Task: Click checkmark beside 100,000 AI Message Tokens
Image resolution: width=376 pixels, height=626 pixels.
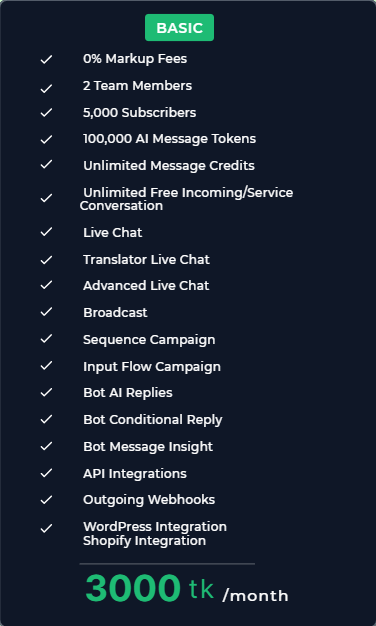Action: [46, 139]
